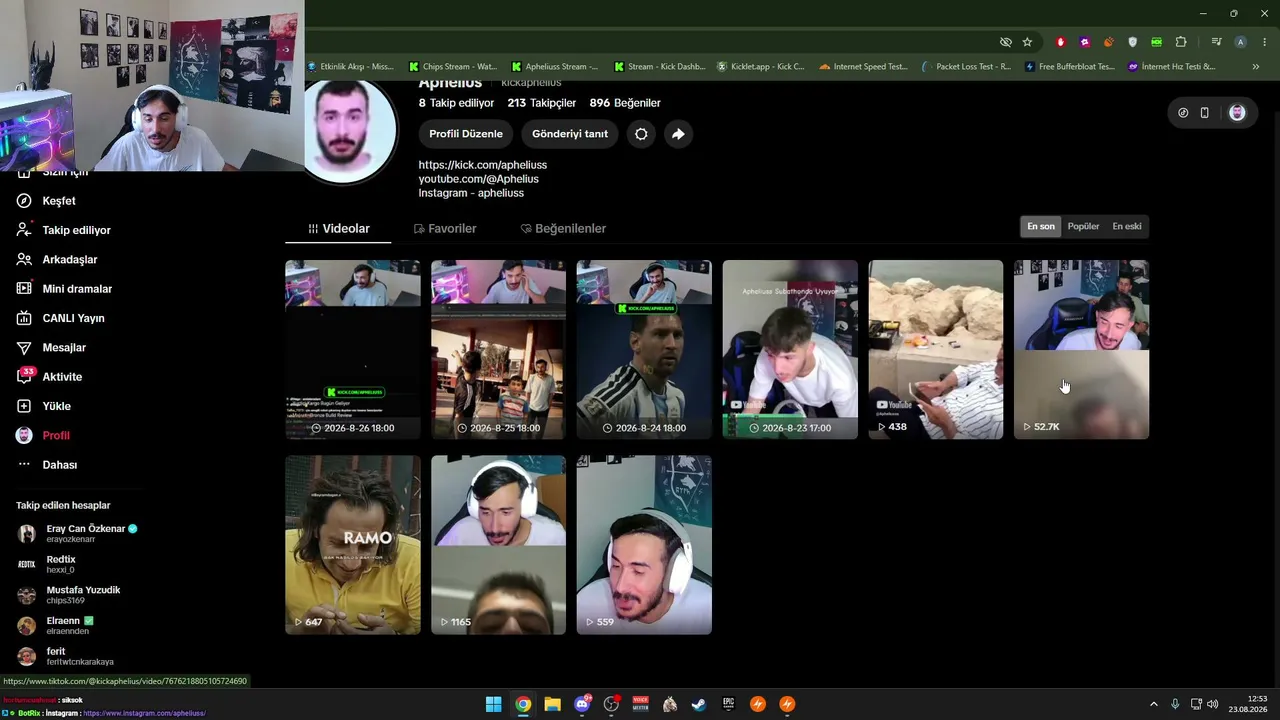1280x720 pixels.
Task: Open the Apheliuss Stream bookmark
Action: [555, 67]
